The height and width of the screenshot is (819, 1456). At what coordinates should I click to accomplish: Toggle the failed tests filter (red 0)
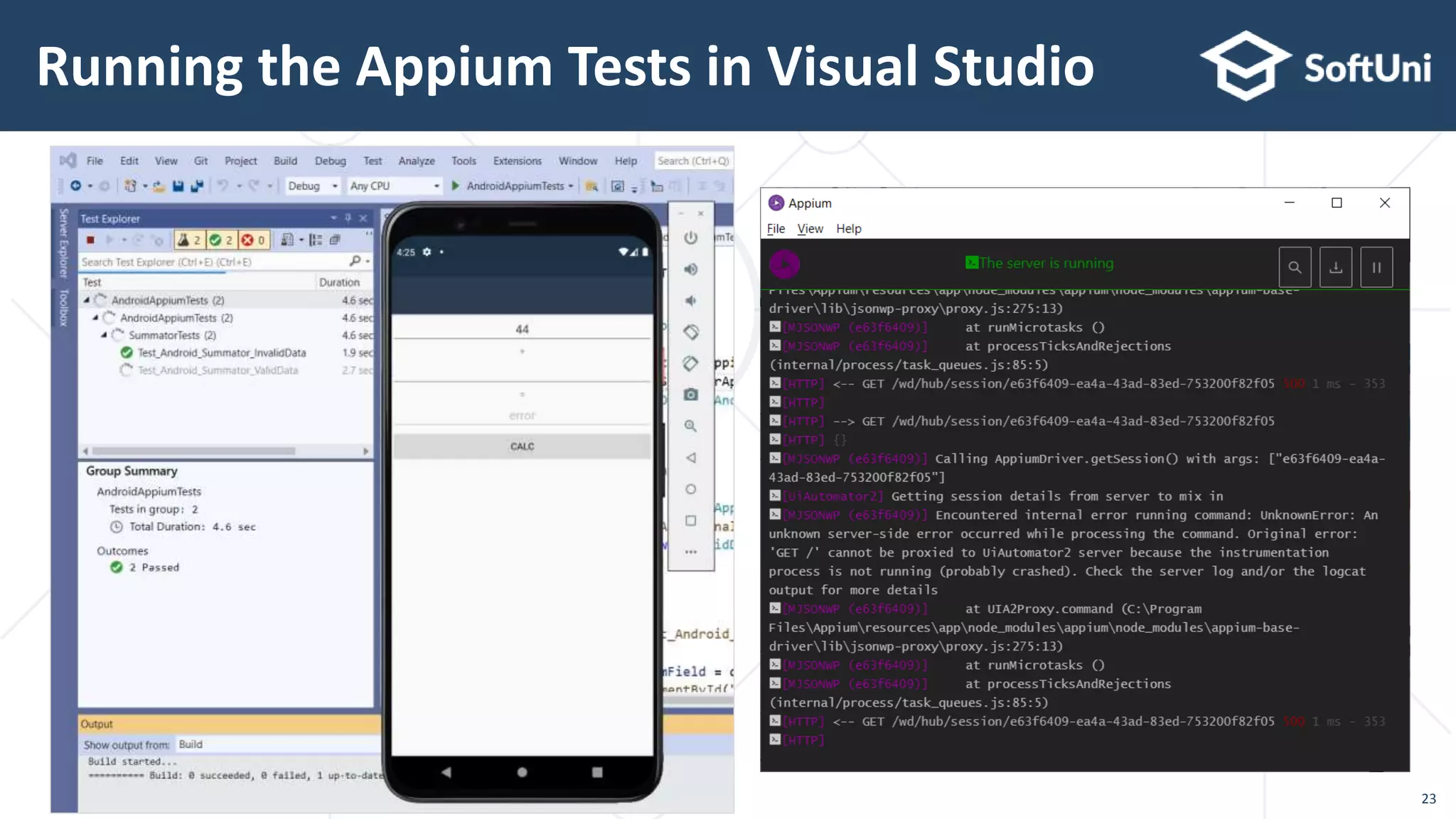pos(253,240)
